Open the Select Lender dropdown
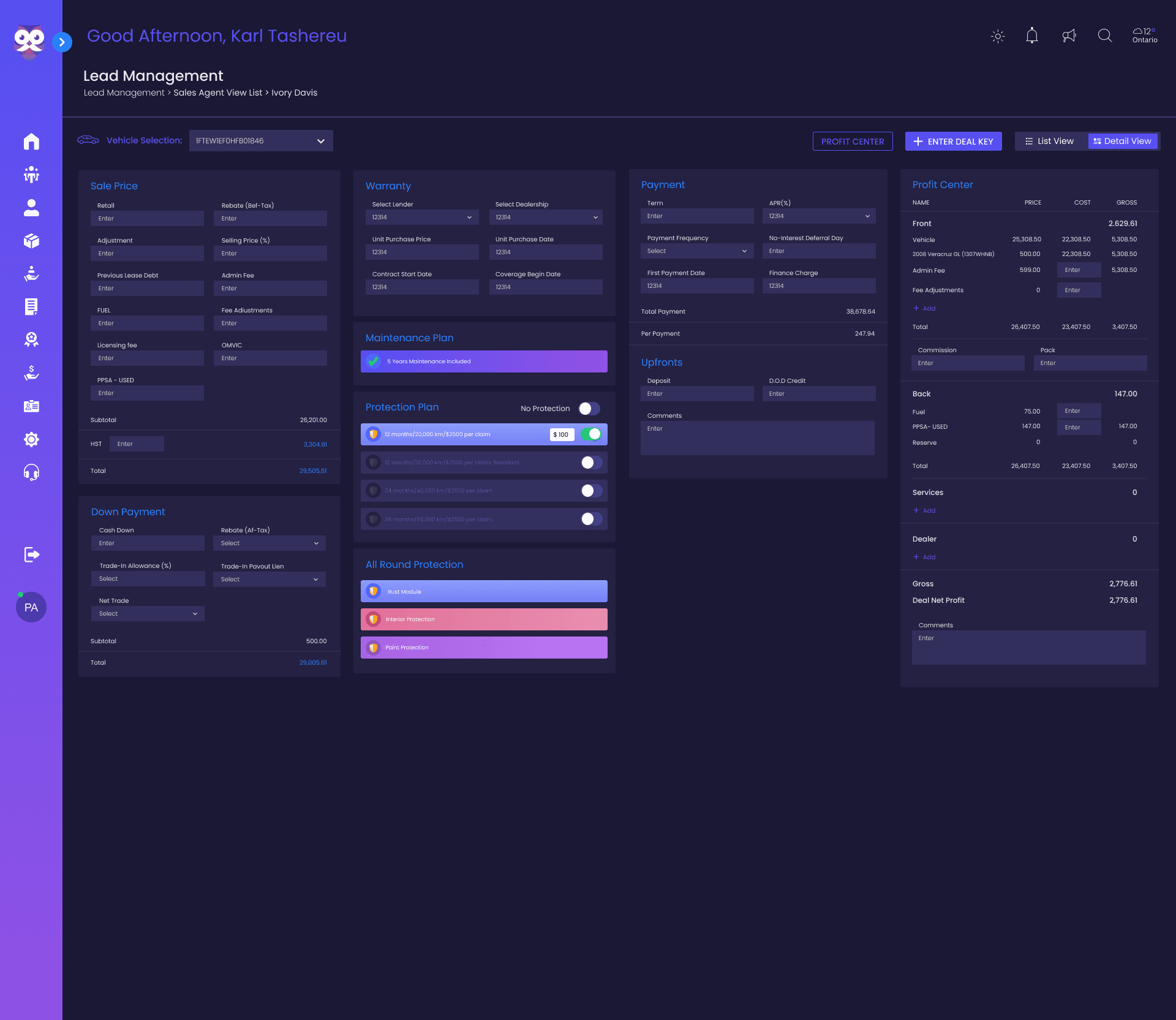1176x1020 pixels. (422, 217)
